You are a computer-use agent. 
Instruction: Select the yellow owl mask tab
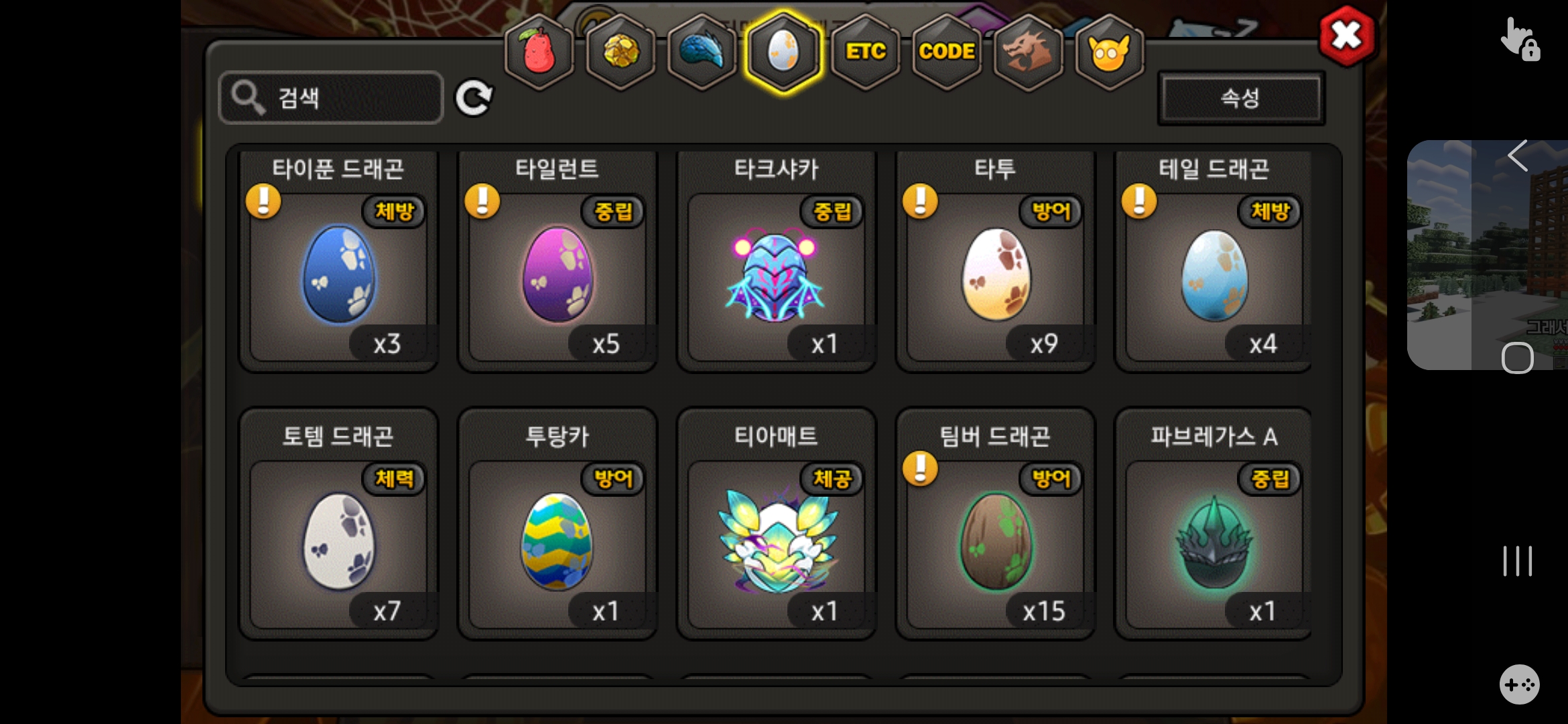click(x=1109, y=51)
